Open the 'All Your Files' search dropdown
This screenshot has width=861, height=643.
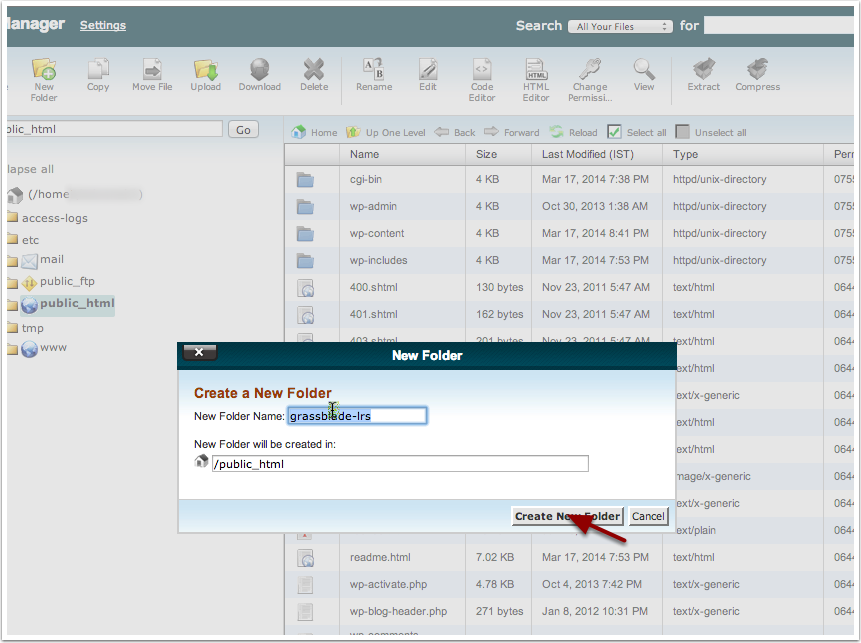(x=620, y=27)
